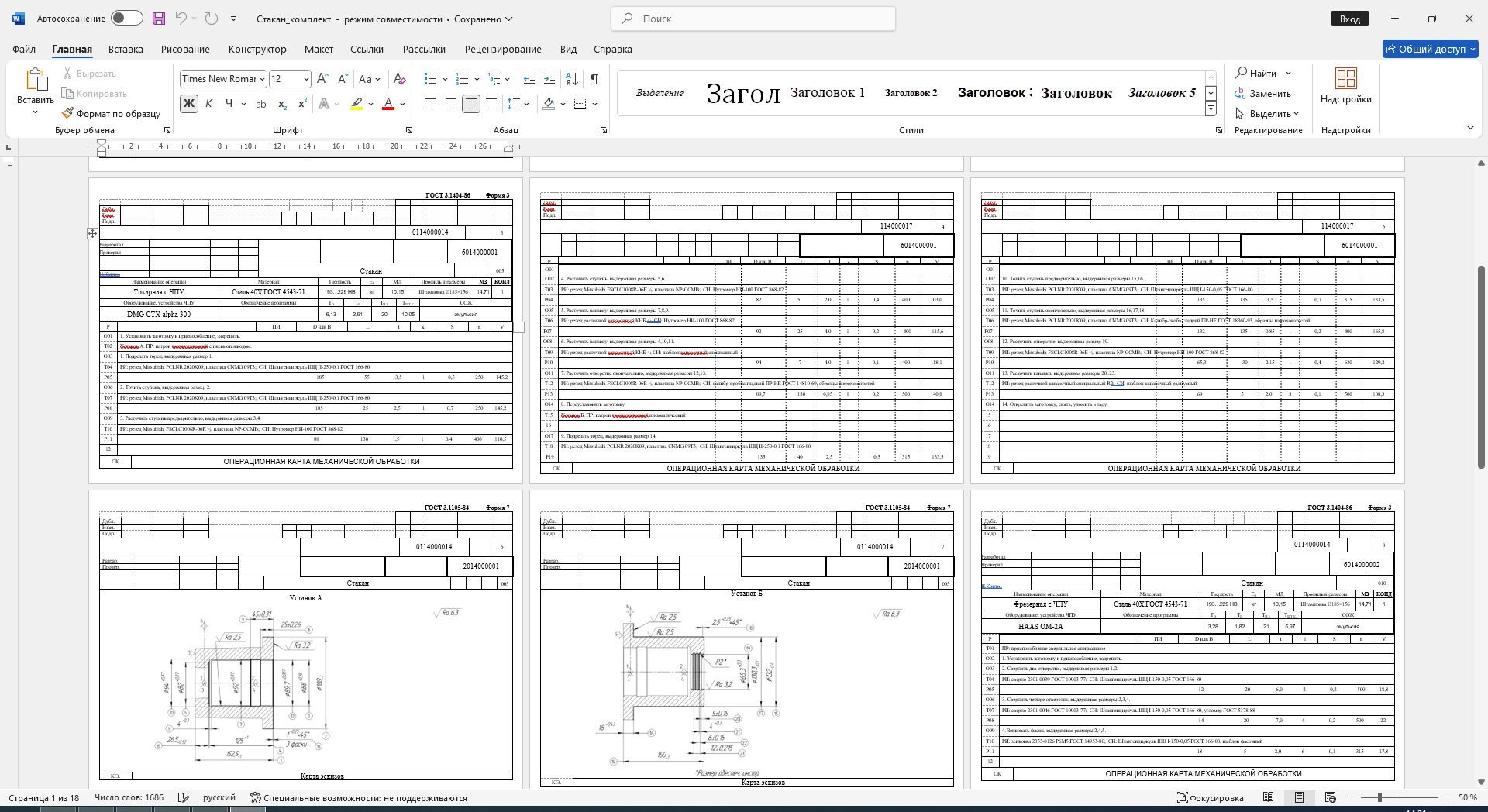Image resolution: width=1488 pixels, height=812 pixels.
Task: Click the Format Painter brush icon
Action: pyautogui.click(x=68, y=114)
